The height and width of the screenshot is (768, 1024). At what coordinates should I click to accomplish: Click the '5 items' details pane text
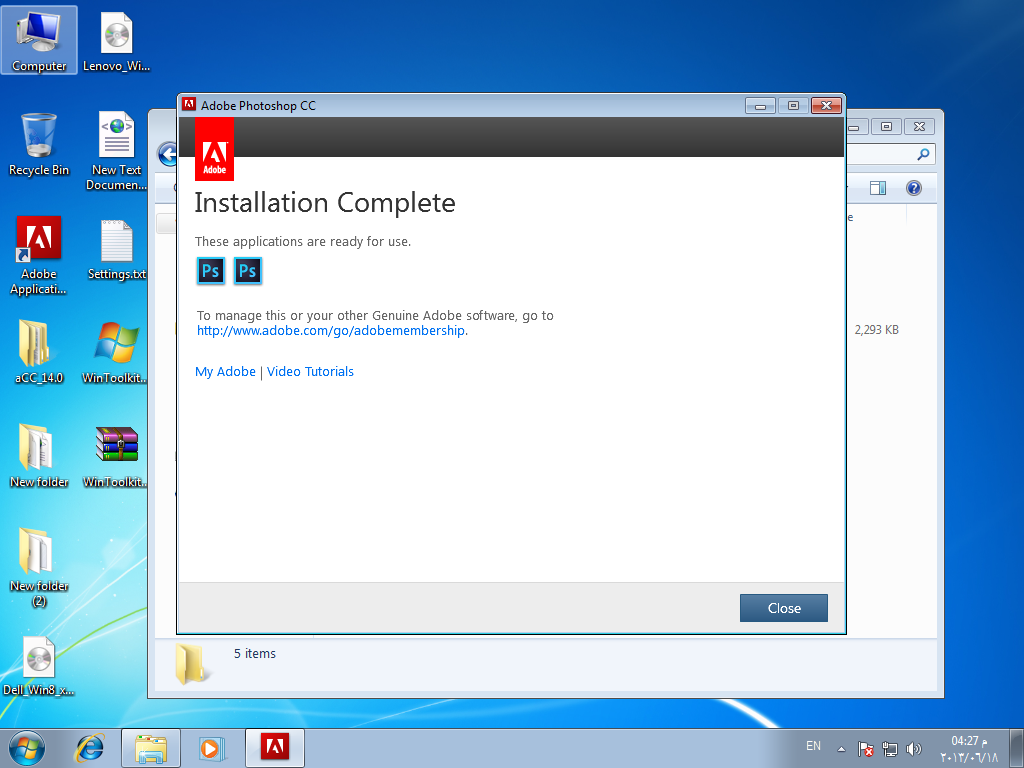pos(255,654)
